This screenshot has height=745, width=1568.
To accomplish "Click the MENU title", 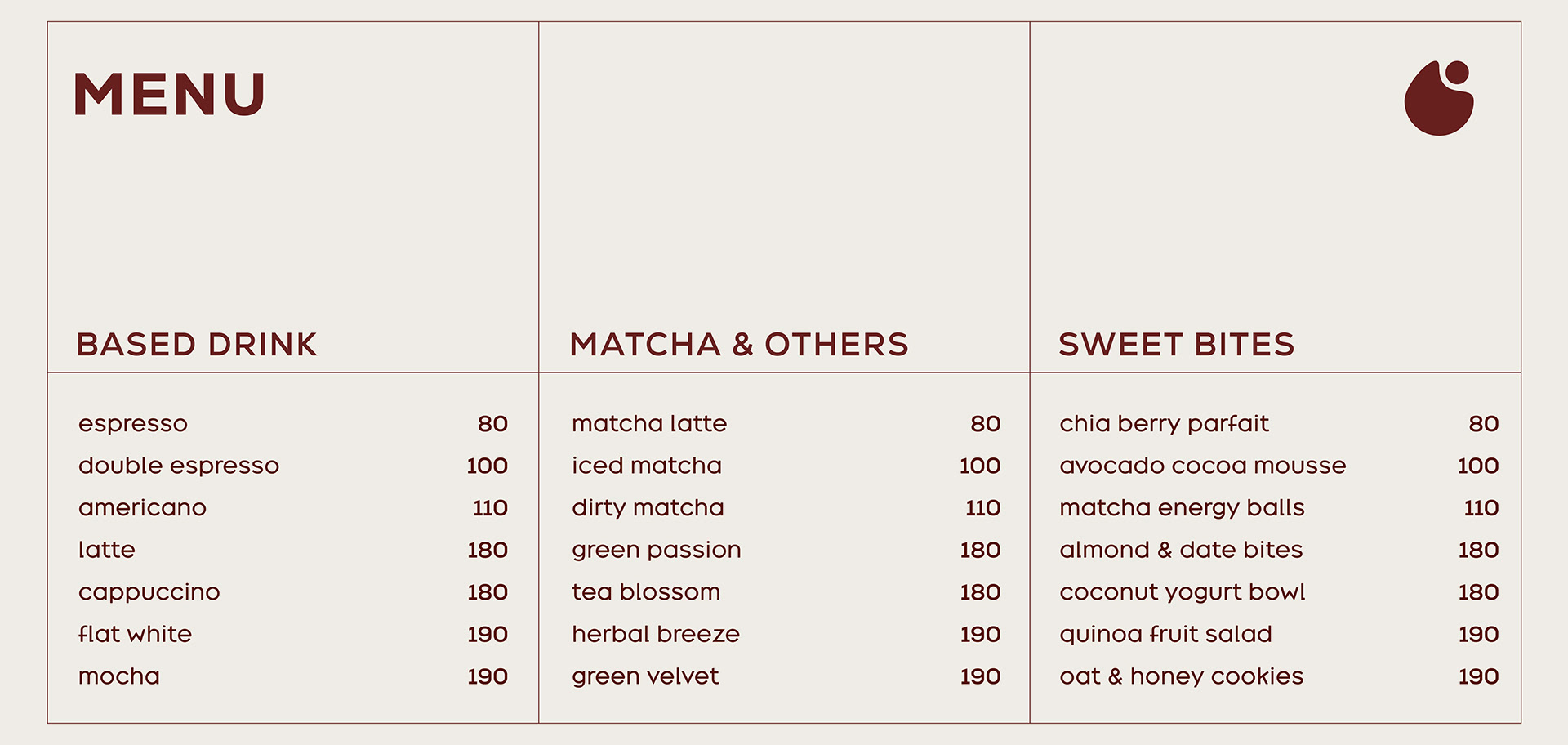I will coord(169,94).
